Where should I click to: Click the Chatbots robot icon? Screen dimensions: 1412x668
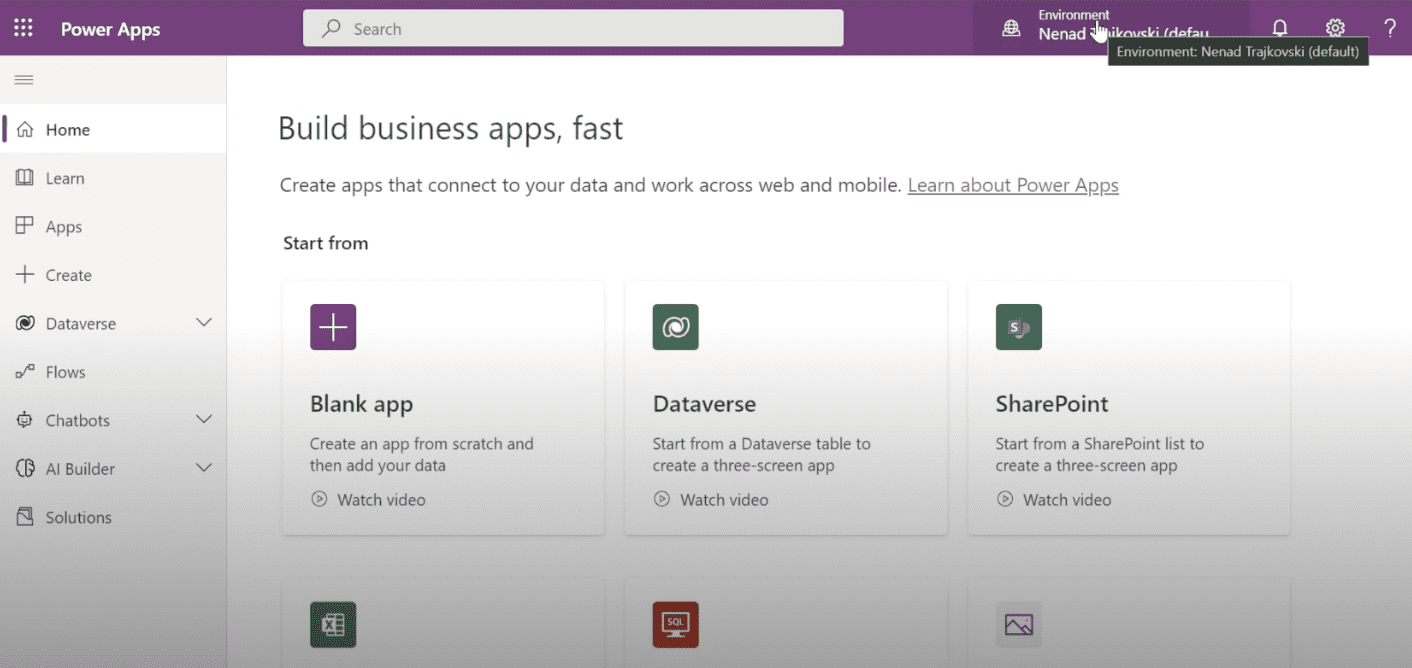[25, 420]
